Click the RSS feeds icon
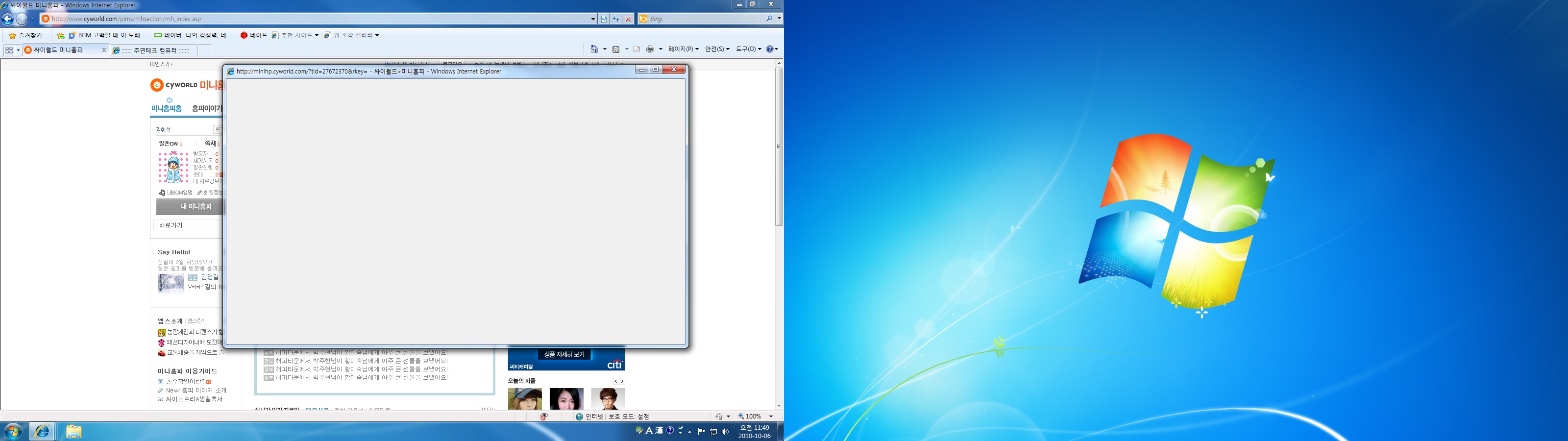This screenshot has height=441, width=1568. (x=616, y=49)
